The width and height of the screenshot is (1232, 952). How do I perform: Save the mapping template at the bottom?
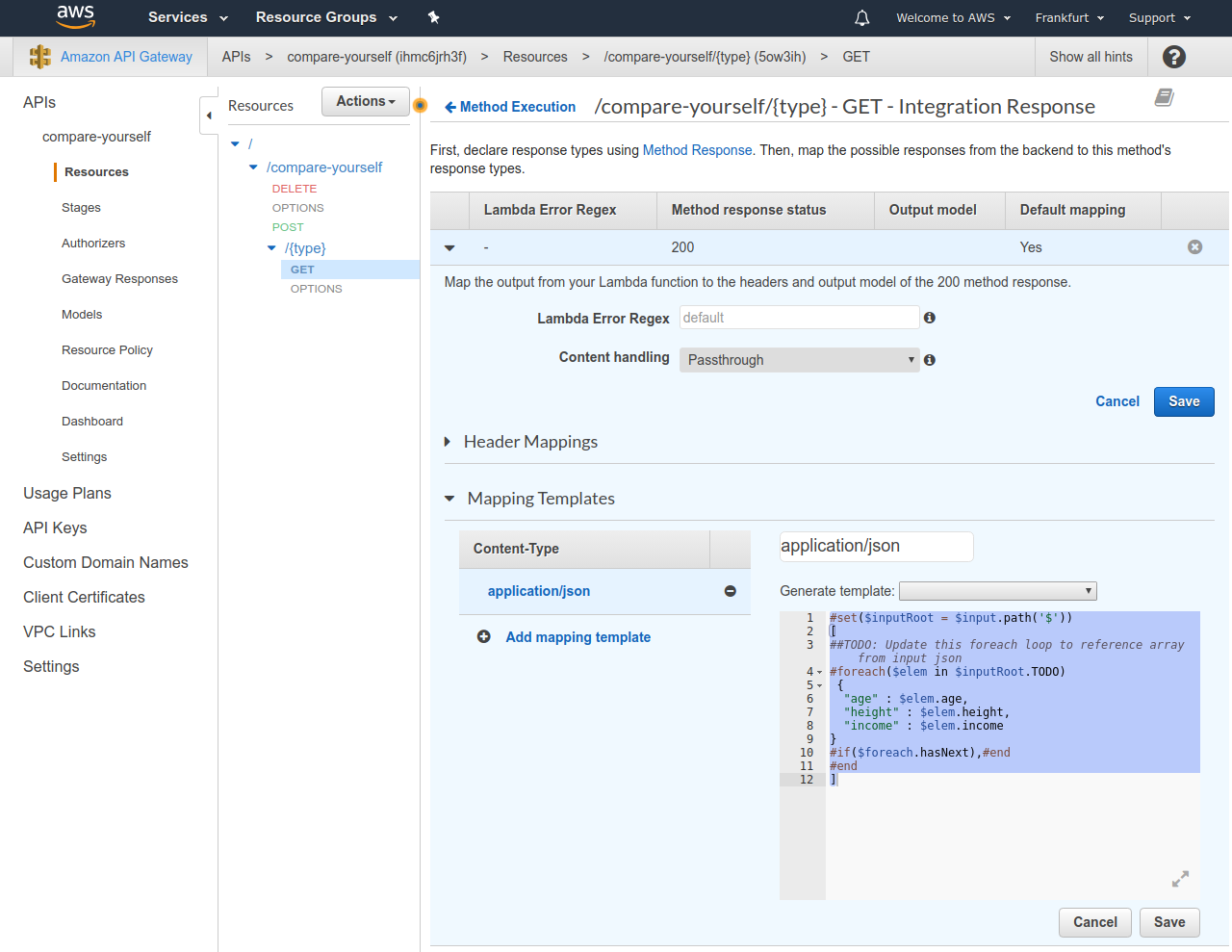tap(1169, 922)
